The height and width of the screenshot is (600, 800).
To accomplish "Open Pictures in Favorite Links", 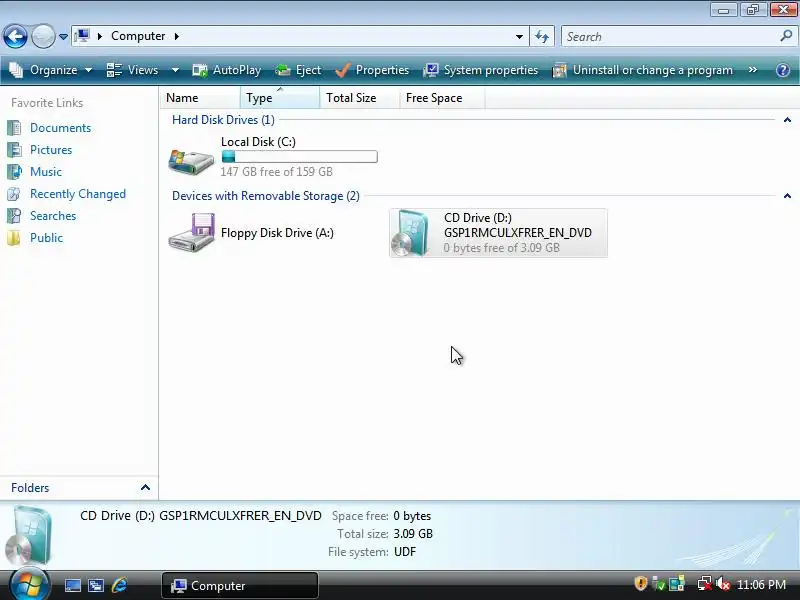I will click(51, 149).
